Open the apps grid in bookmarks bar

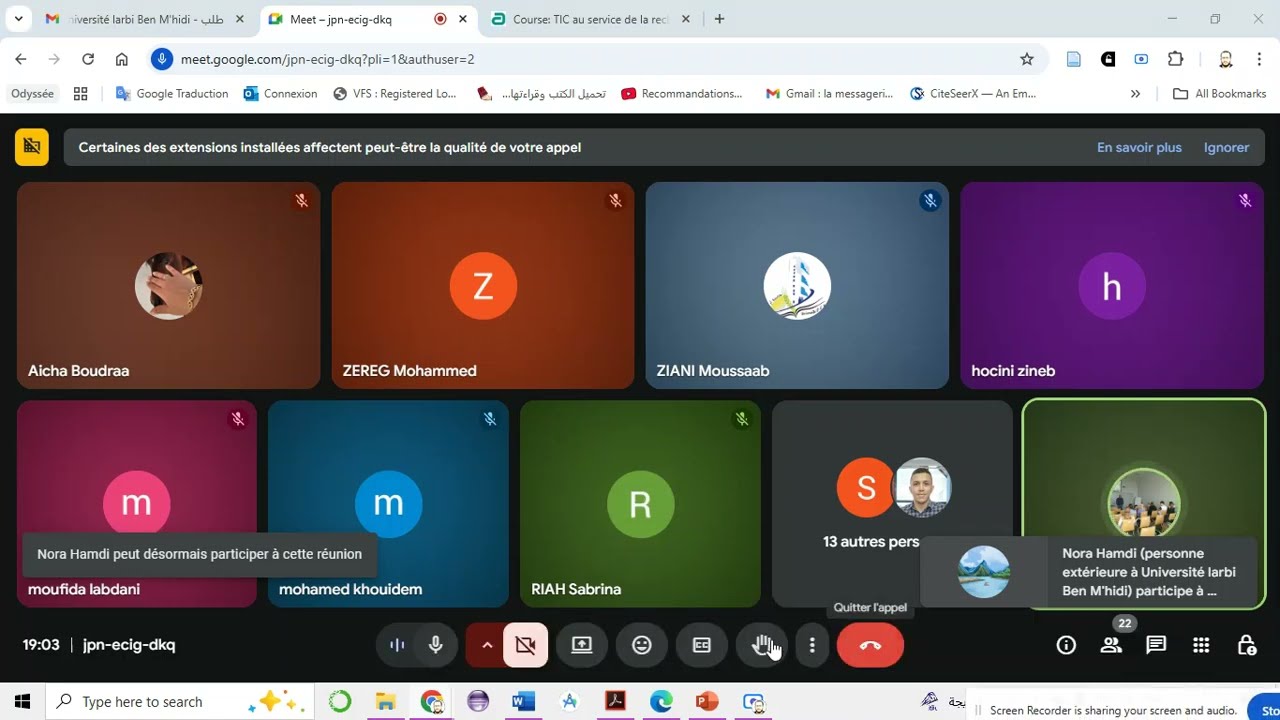[81, 93]
